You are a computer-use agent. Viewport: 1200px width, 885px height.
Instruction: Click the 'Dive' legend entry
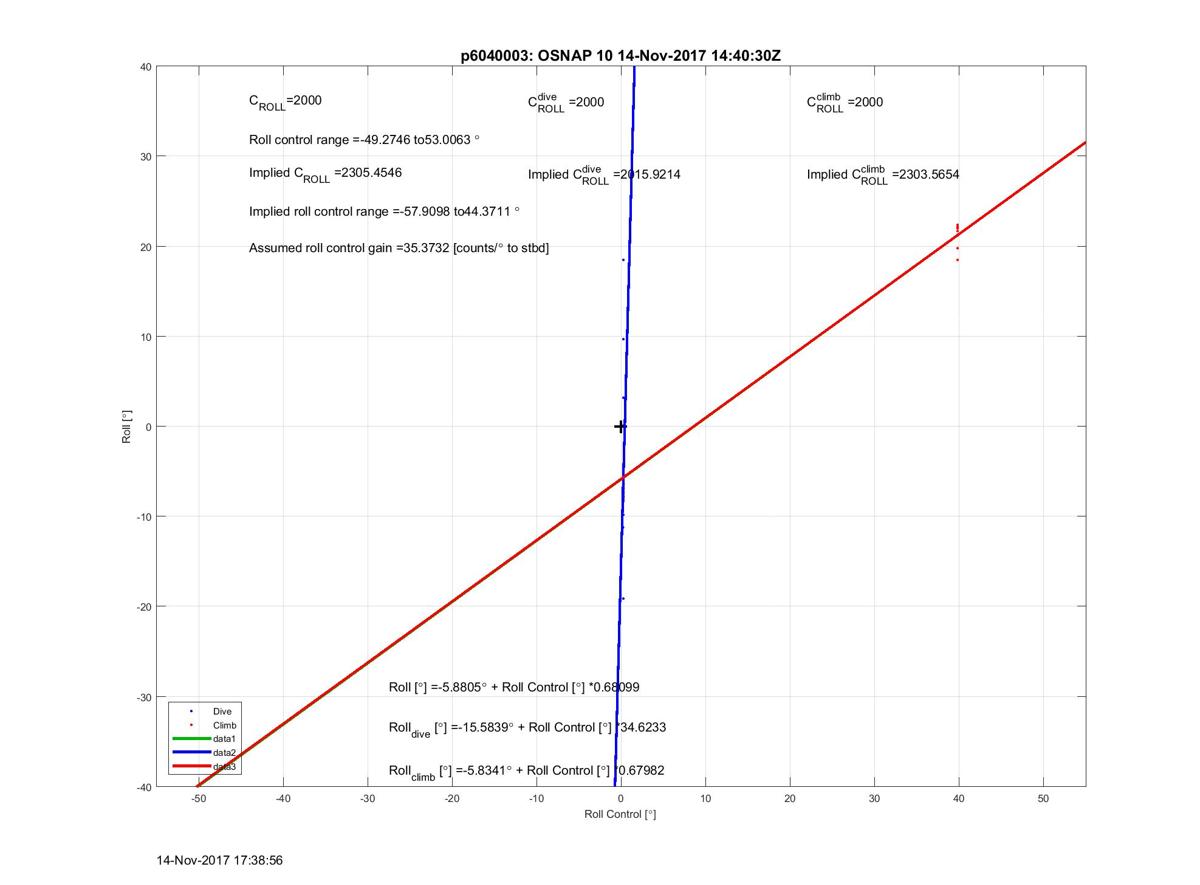click(221, 711)
